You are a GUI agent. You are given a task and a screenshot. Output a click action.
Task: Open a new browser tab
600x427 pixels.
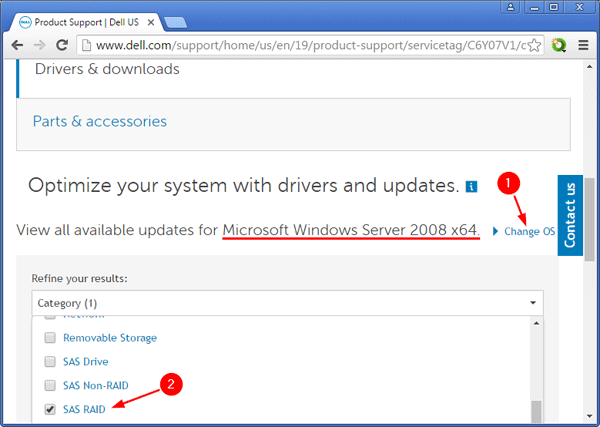177,21
